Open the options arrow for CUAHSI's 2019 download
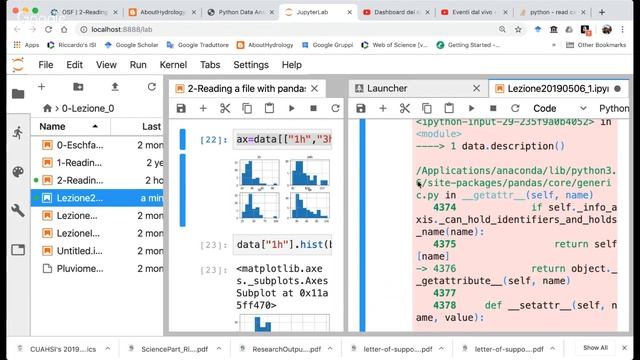 point(108,349)
